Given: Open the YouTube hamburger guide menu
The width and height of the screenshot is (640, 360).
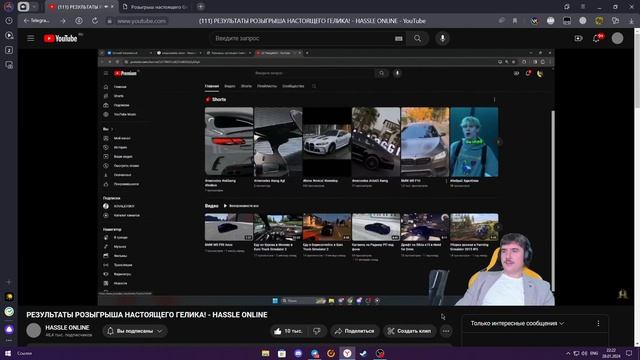Looking at the screenshot, I should (x=31, y=38).
